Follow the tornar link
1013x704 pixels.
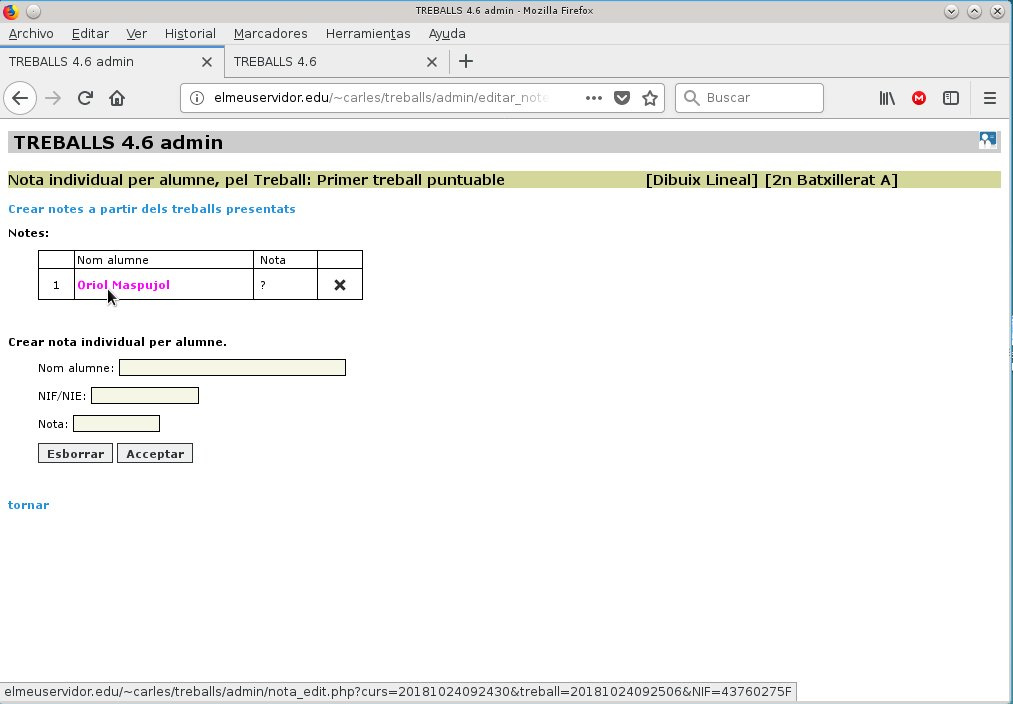click(28, 505)
